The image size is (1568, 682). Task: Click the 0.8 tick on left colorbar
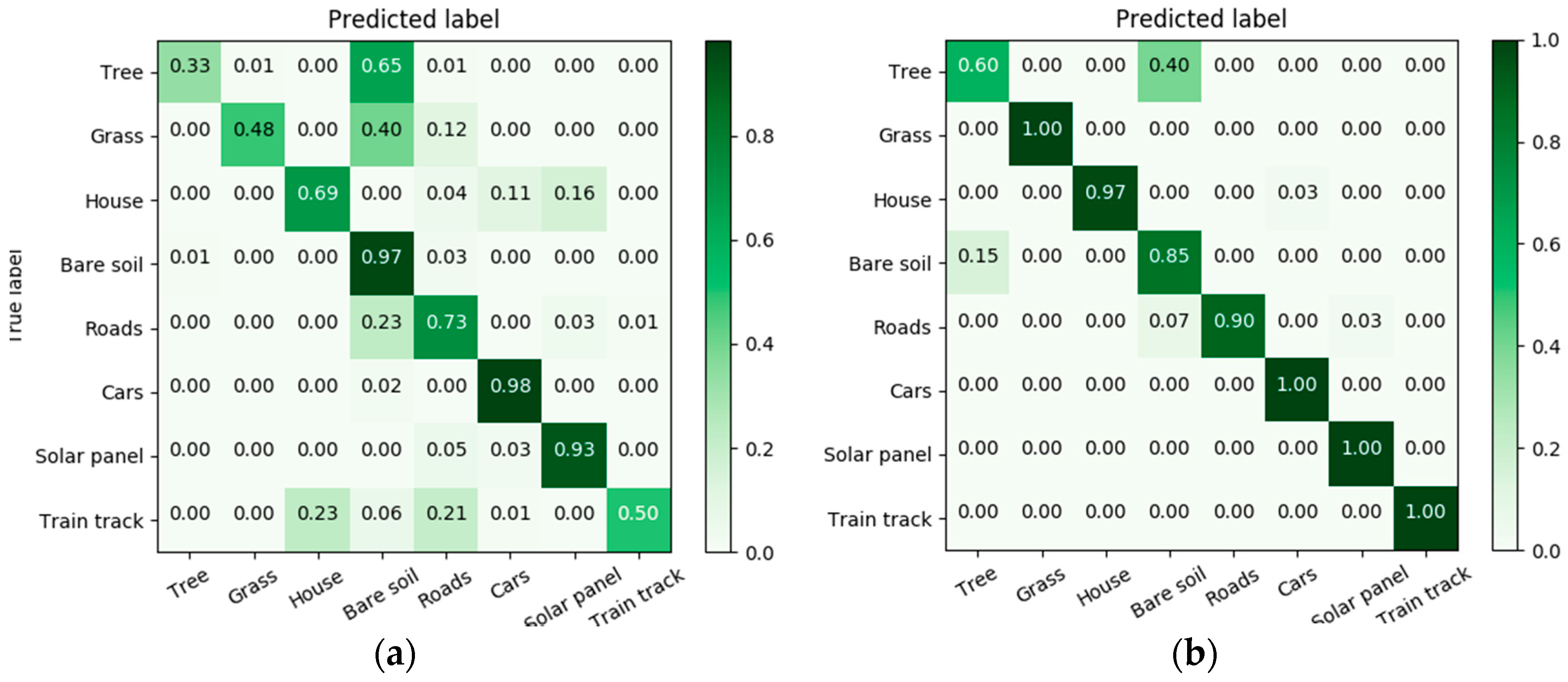760,136
